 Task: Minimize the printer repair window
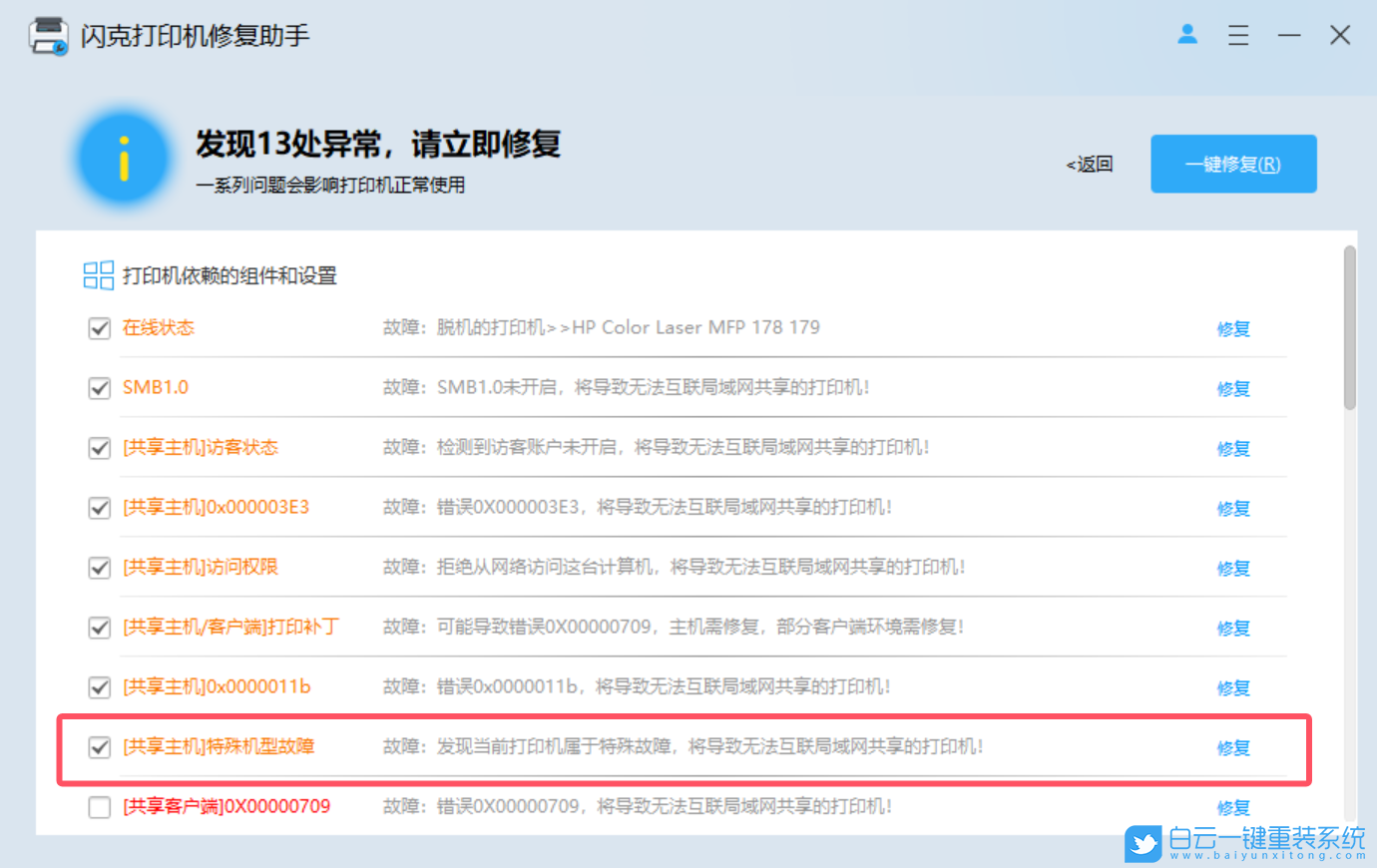tap(1289, 36)
